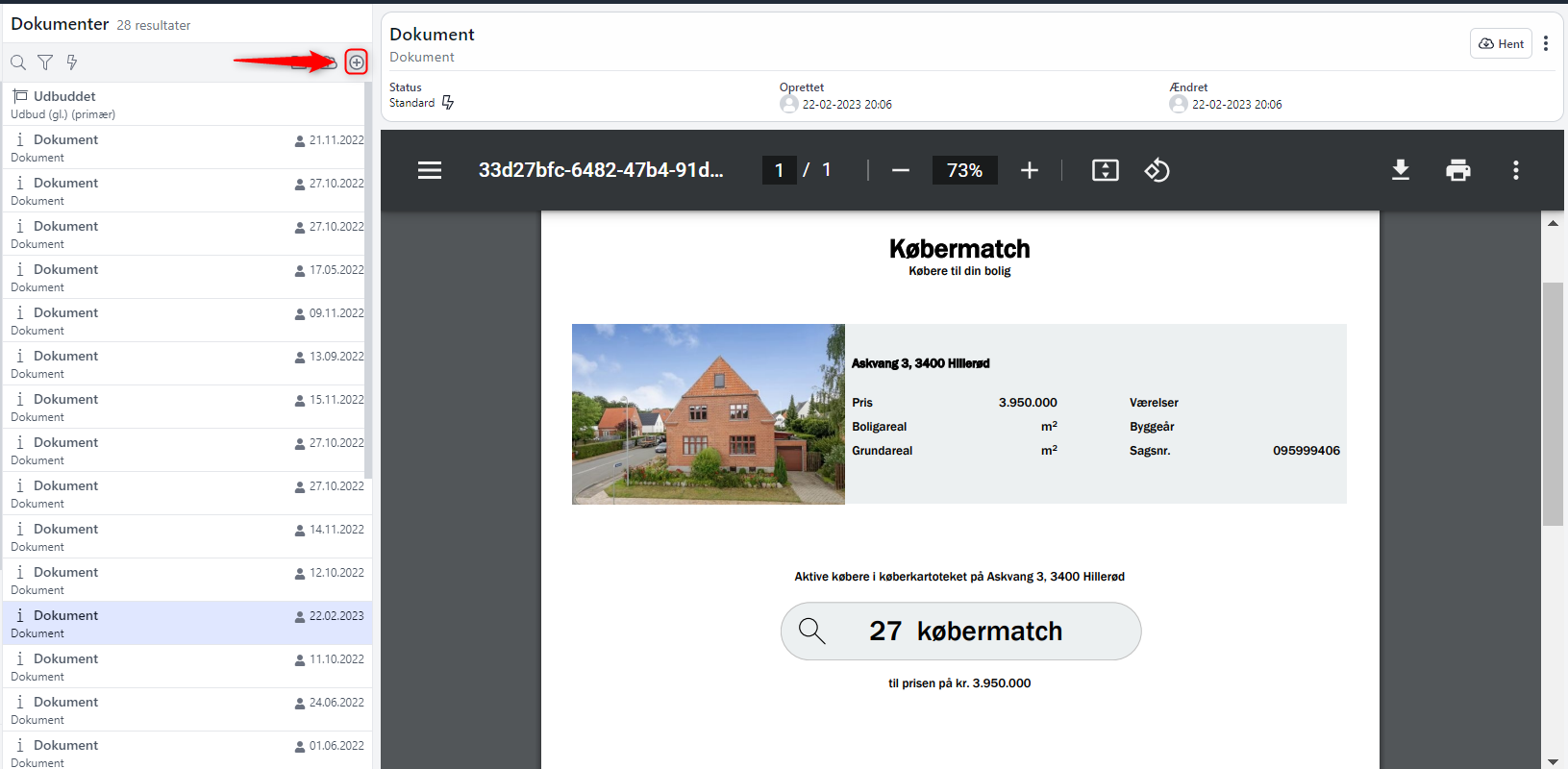Viewport: 1568px width, 769px height.
Task: Click the PDF page number field
Action: [779, 170]
